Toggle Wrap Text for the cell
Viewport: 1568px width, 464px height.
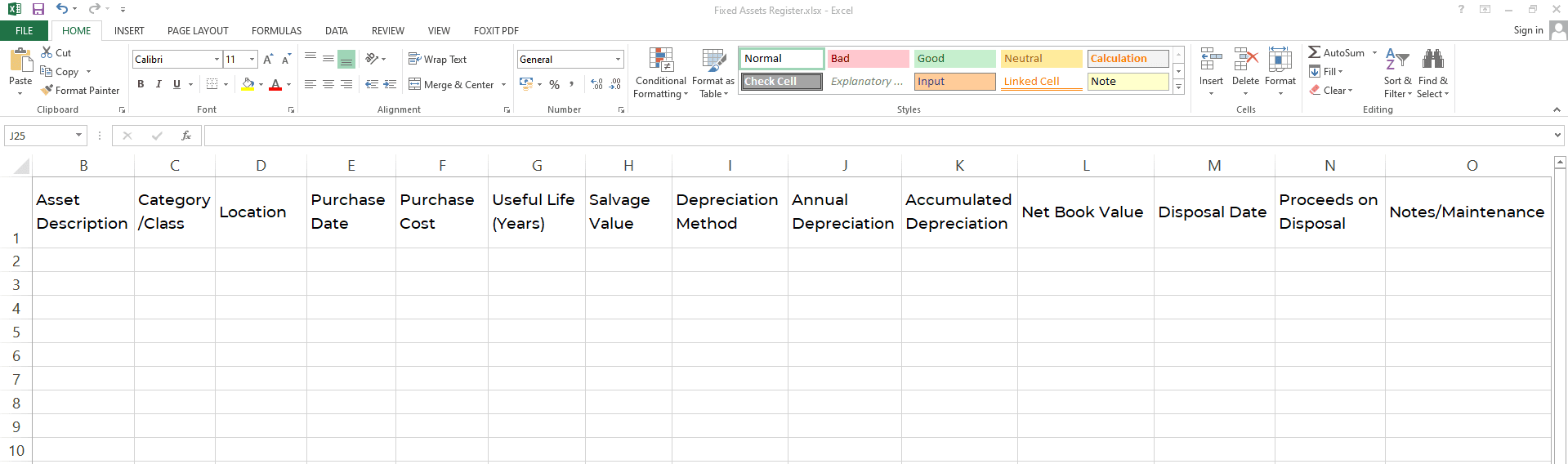(x=437, y=60)
